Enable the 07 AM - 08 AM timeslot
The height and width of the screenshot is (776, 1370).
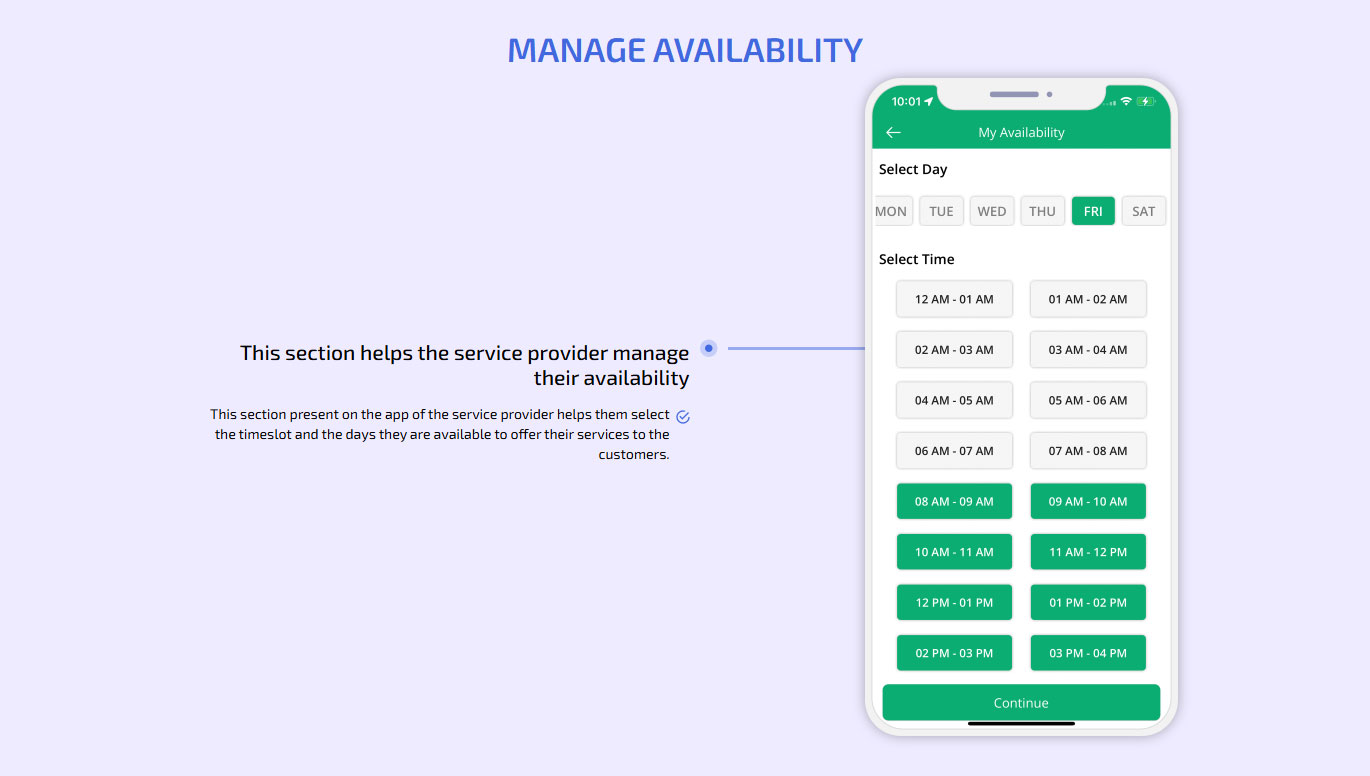(x=1088, y=451)
